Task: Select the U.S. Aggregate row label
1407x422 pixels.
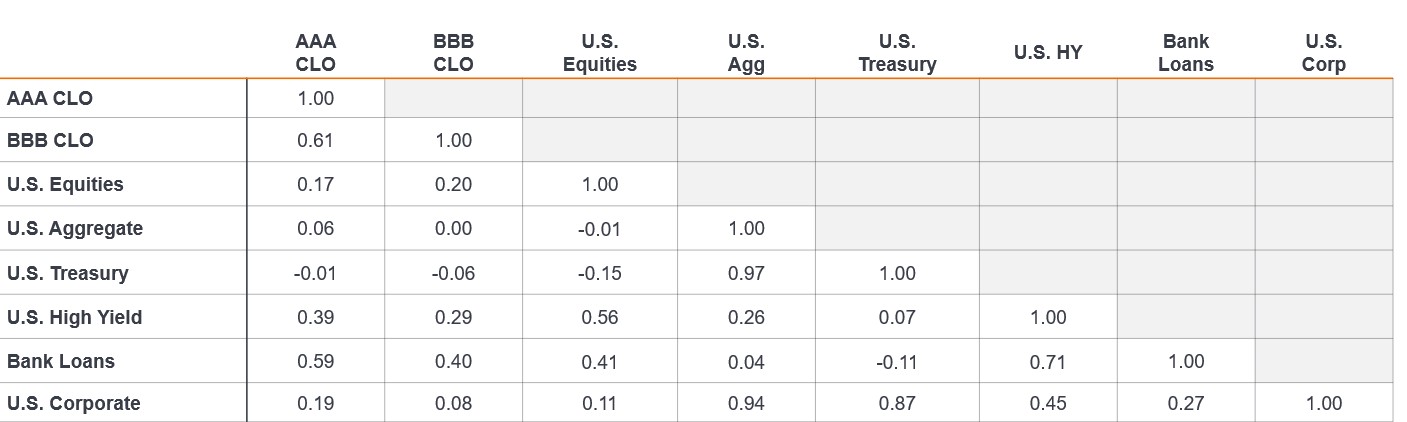Action: point(75,228)
